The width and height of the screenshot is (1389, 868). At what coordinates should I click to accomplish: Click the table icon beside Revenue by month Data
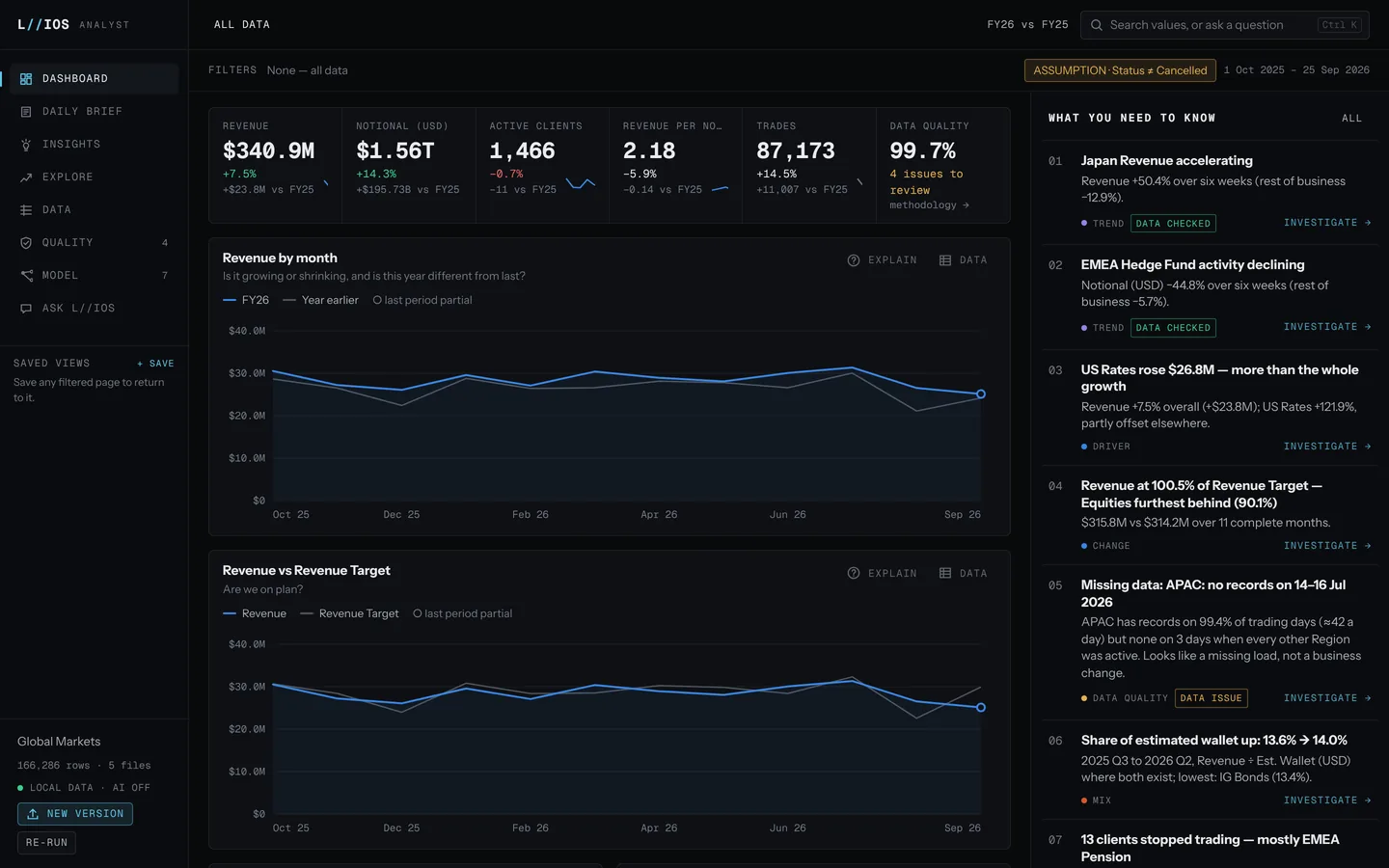(x=945, y=260)
